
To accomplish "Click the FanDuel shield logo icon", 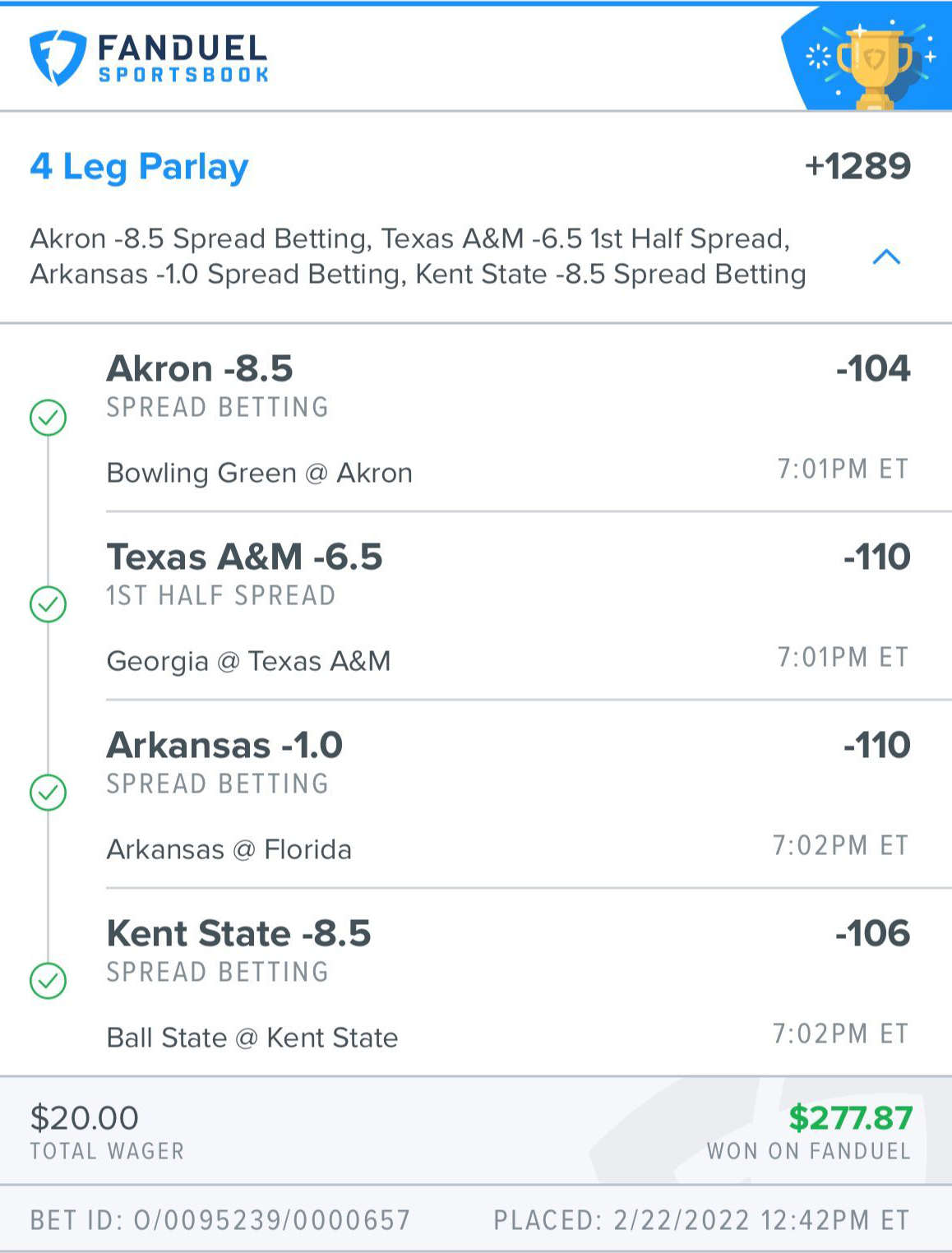I will pyautogui.click(x=58, y=58).
